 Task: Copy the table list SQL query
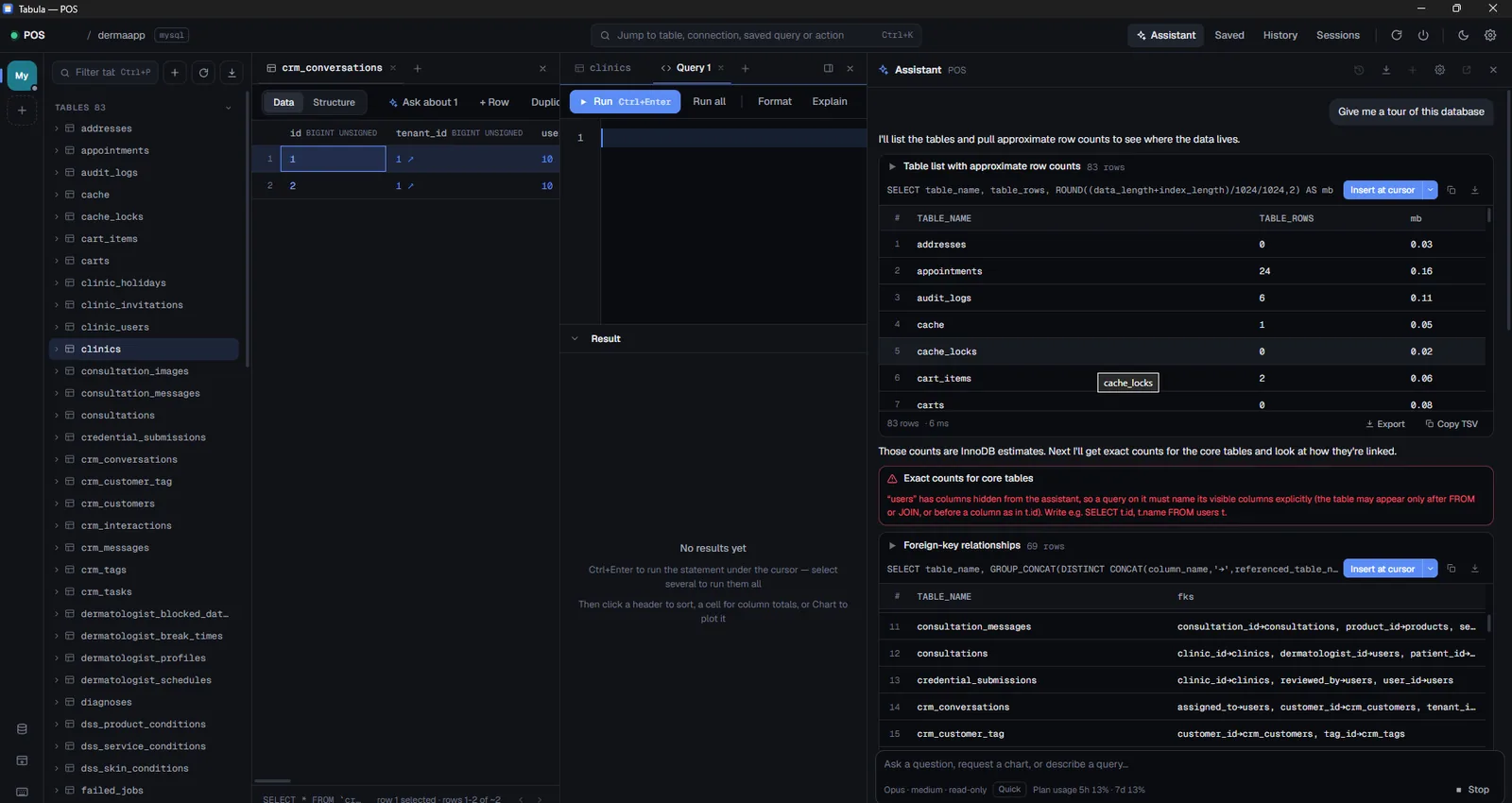pos(1452,190)
